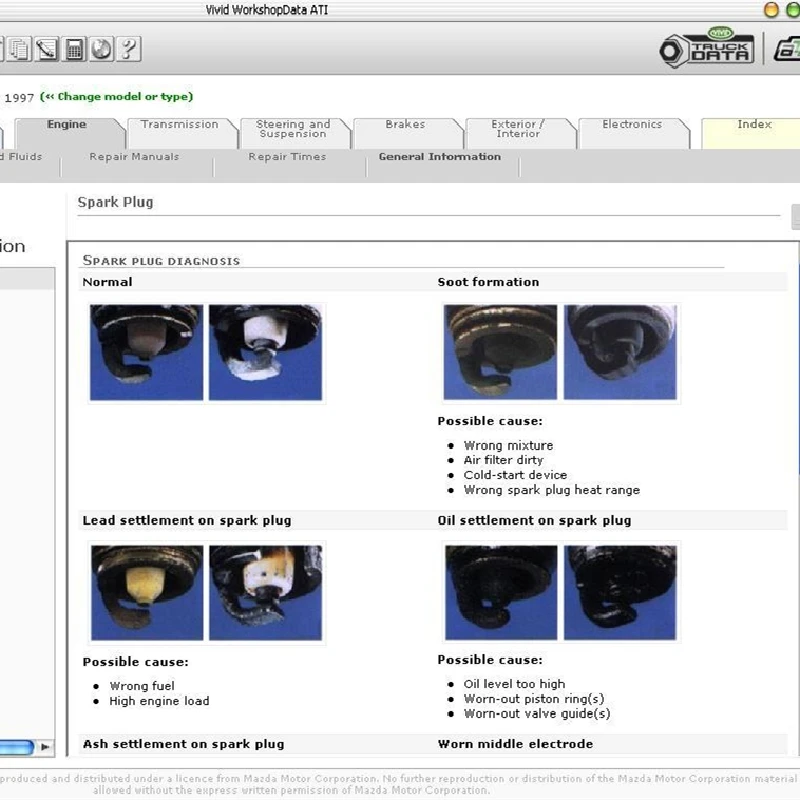
Task: Click the blue horizontal scrollbar thumb
Action: (x=16, y=747)
